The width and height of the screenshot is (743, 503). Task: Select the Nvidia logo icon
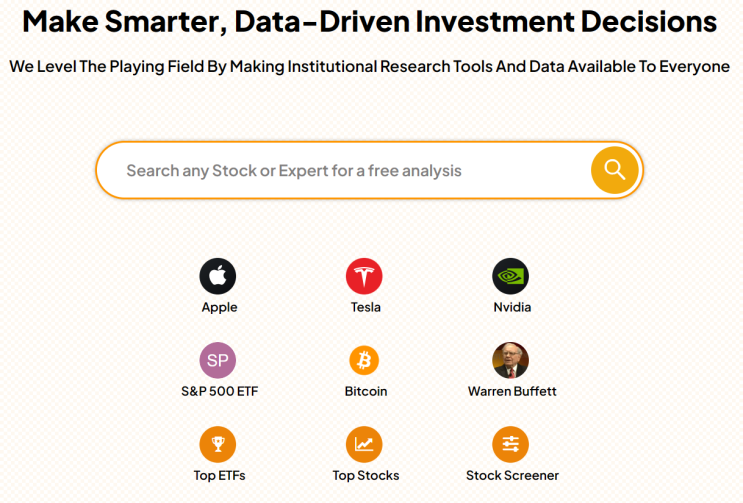click(x=510, y=276)
